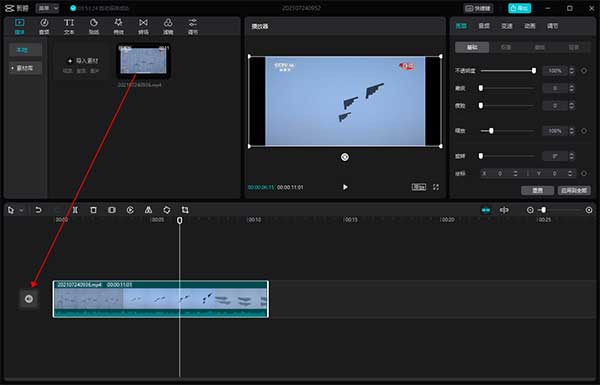The height and width of the screenshot is (385, 600).
Task: Toggle scale keyframe diamond
Action: [x=584, y=131]
